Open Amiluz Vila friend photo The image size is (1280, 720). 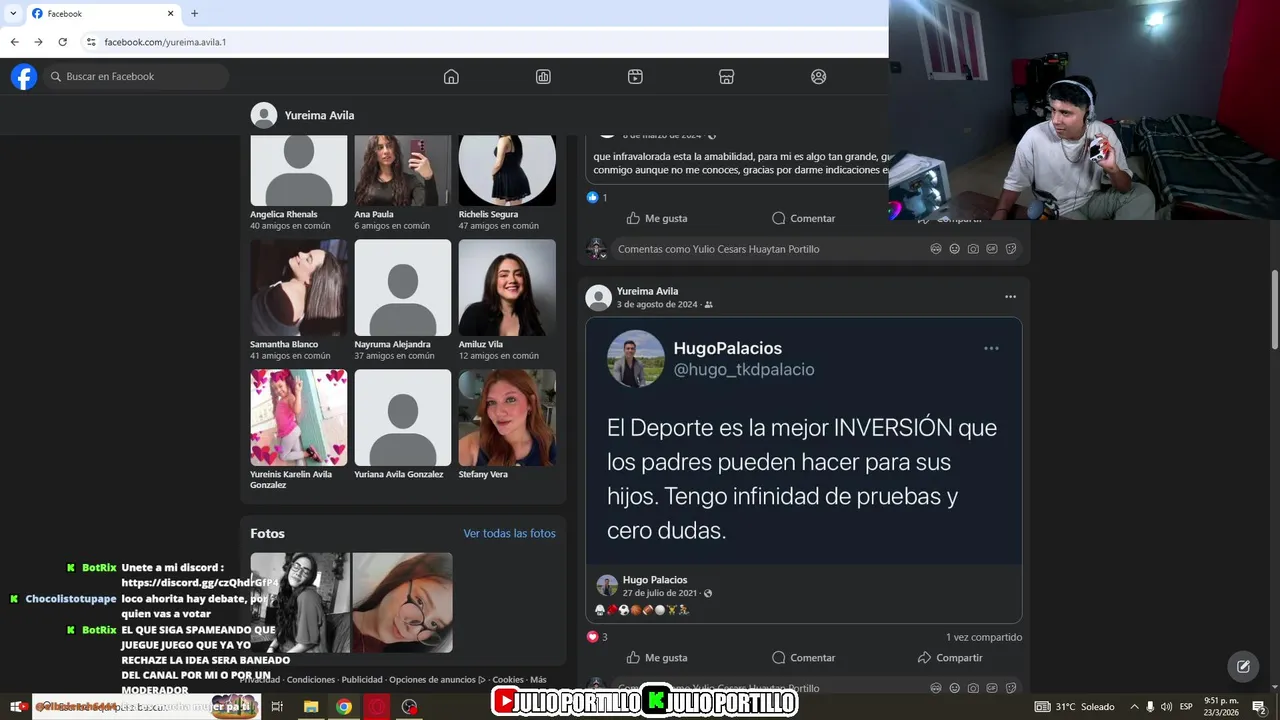[507, 287]
